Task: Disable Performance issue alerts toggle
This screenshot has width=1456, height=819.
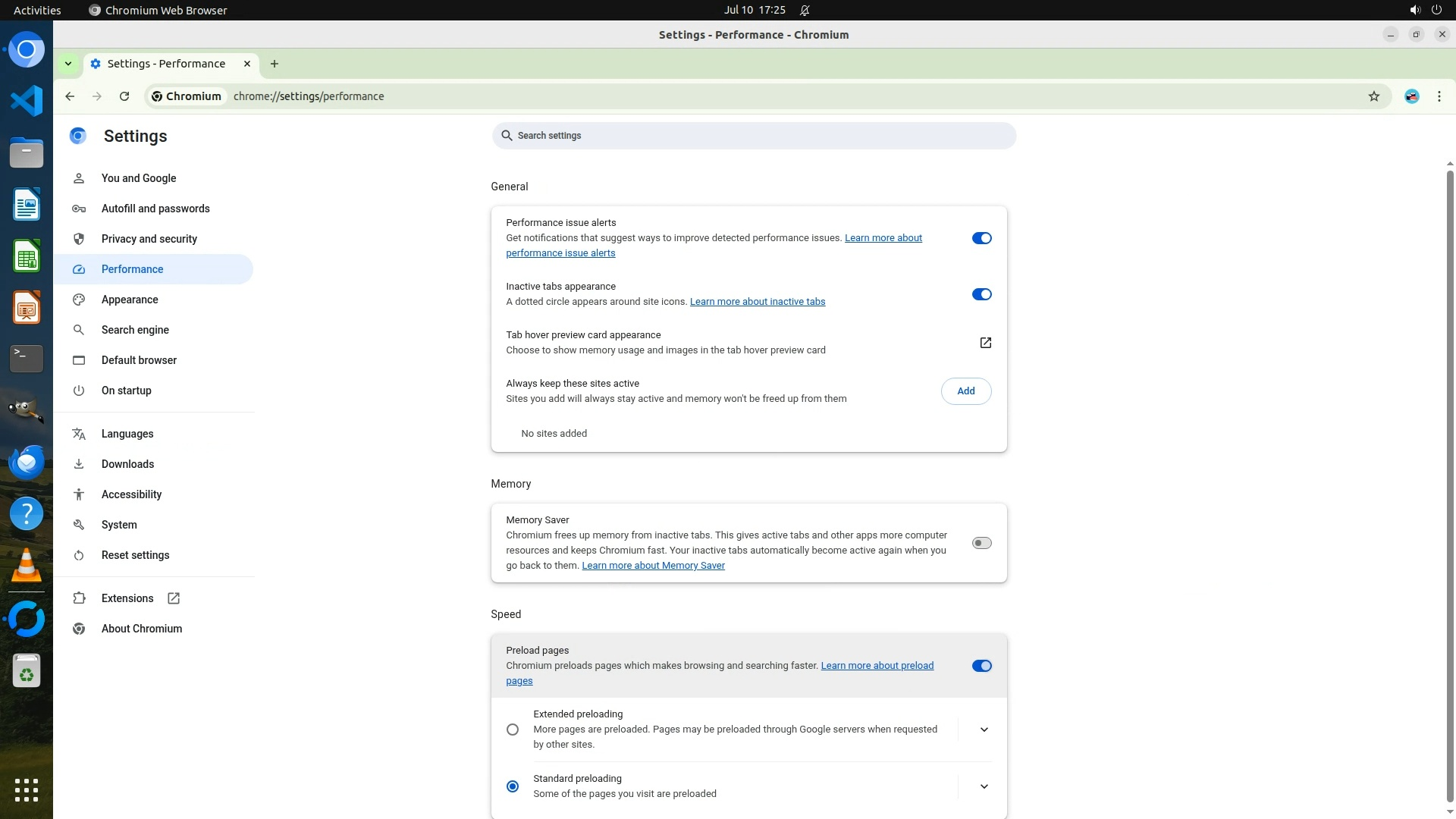Action: [981, 238]
